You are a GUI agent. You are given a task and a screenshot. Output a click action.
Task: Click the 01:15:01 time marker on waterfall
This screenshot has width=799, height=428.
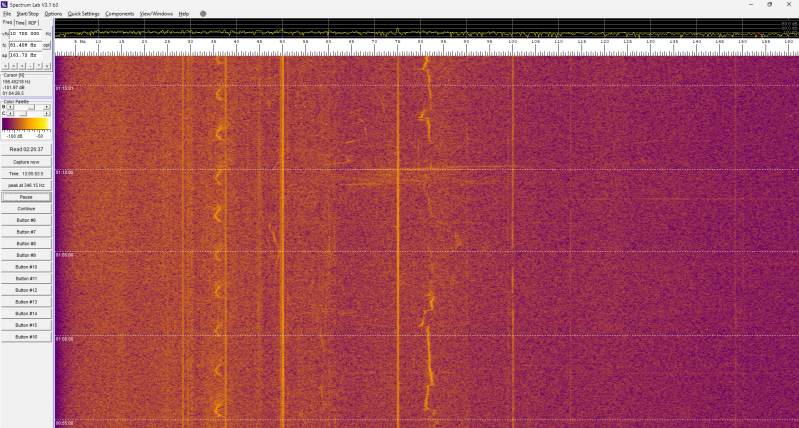[64, 89]
